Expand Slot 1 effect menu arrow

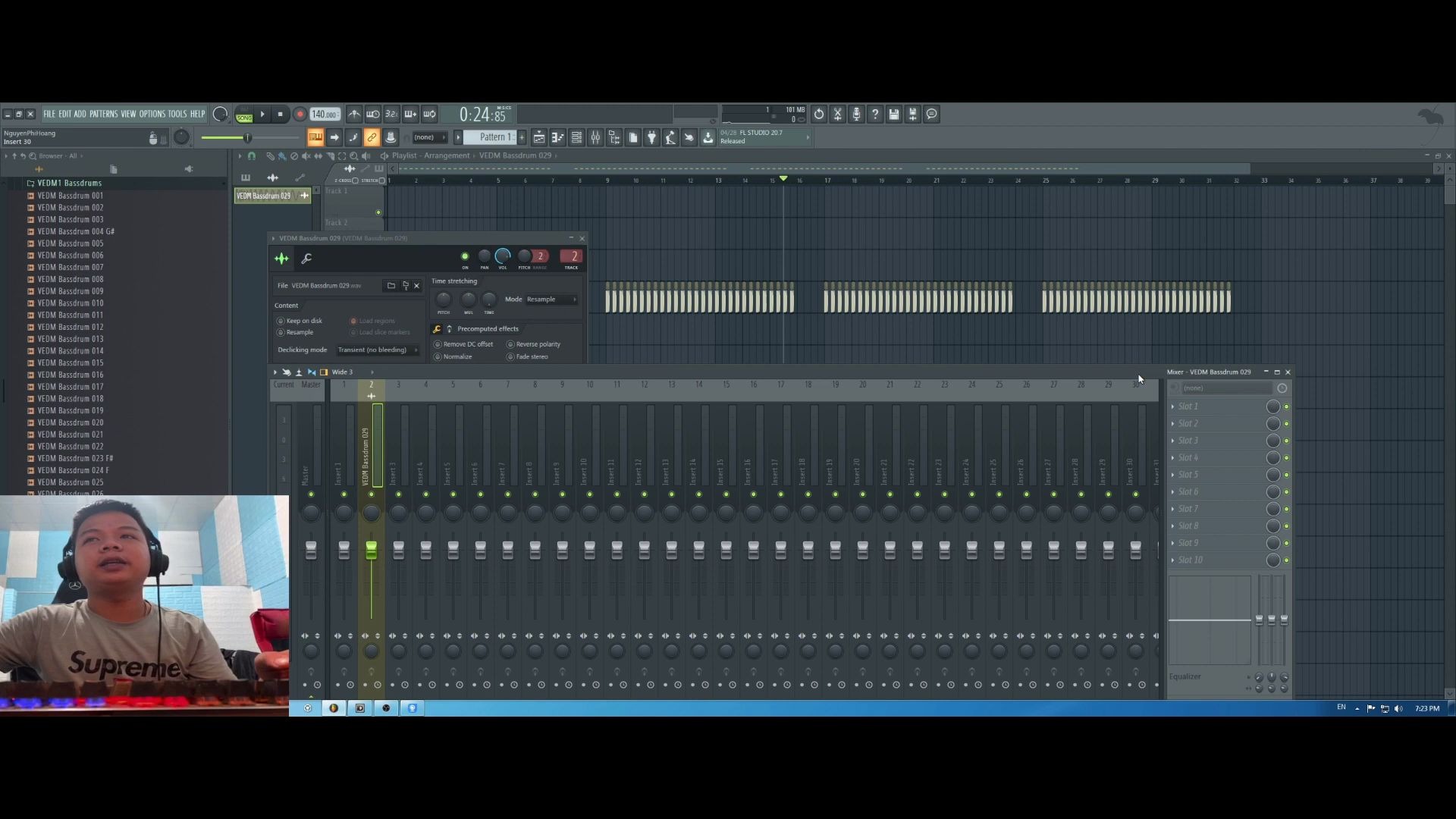[1173, 407]
